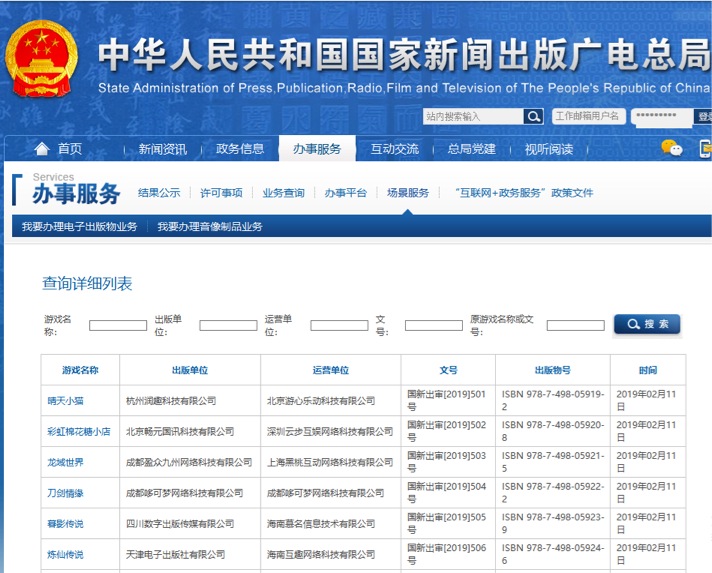Open “互联网+政务服务”政策文件 link
Viewport: 712px width, 573px height.
[x=524, y=193]
